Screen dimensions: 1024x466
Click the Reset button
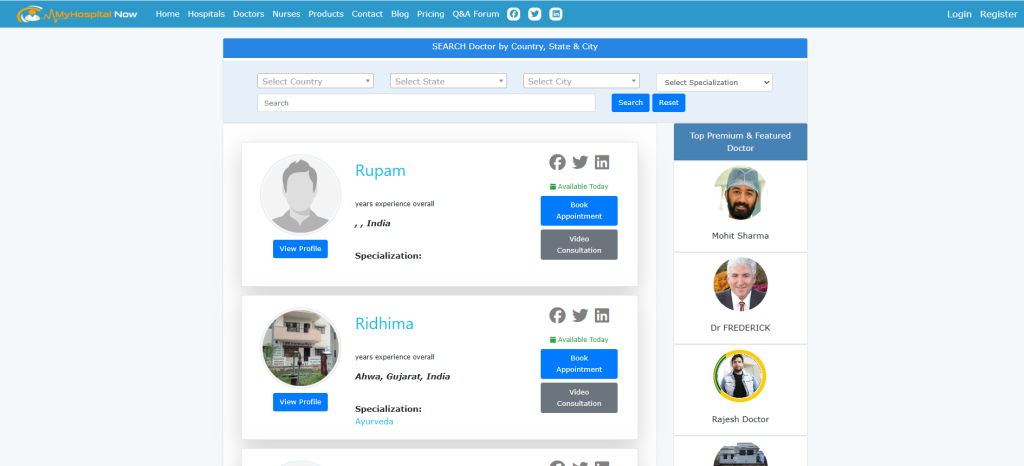669,102
